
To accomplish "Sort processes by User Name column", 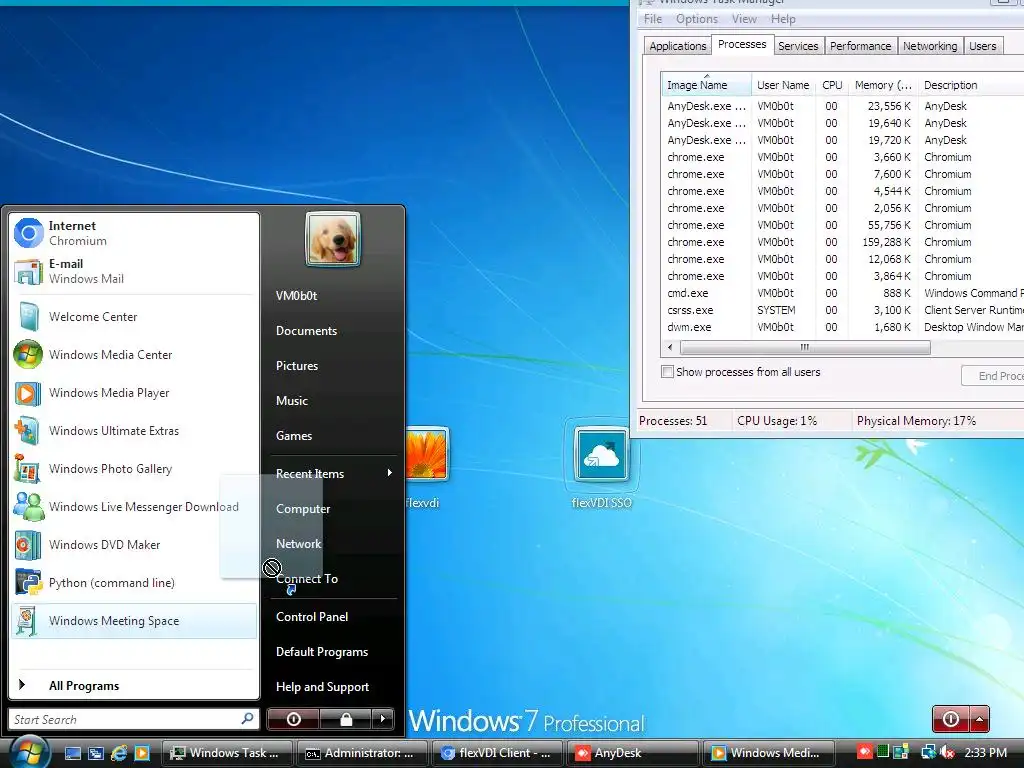I will point(783,85).
